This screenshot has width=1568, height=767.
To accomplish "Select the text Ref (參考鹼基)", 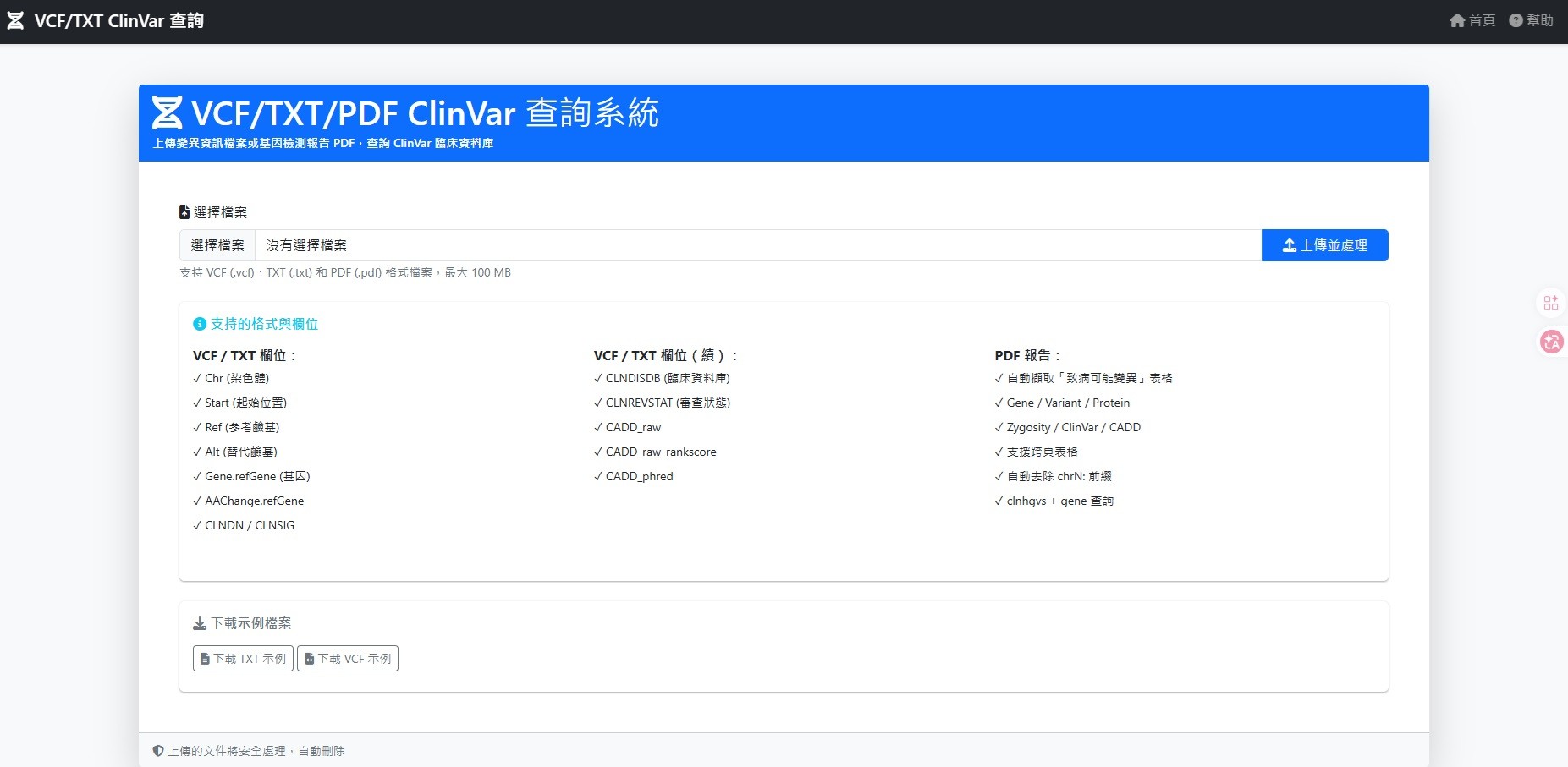I will 242,427.
